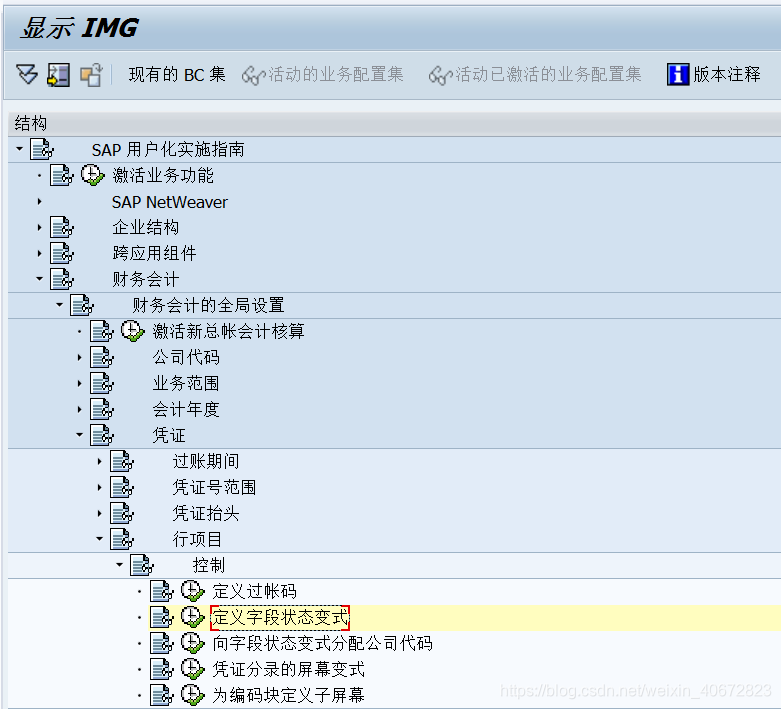Screen dimensions: 781x709
Task: Open documentation icon for 凭证抬头
Action: [122, 513]
